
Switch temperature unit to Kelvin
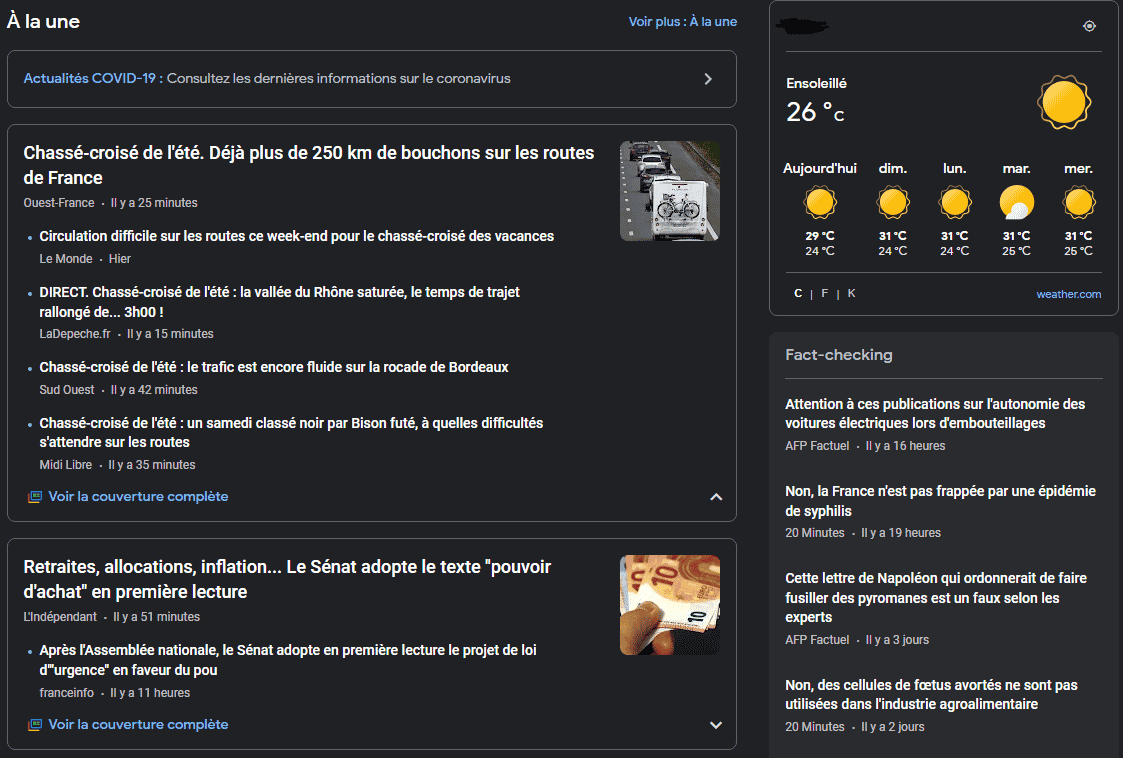pos(851,294)
